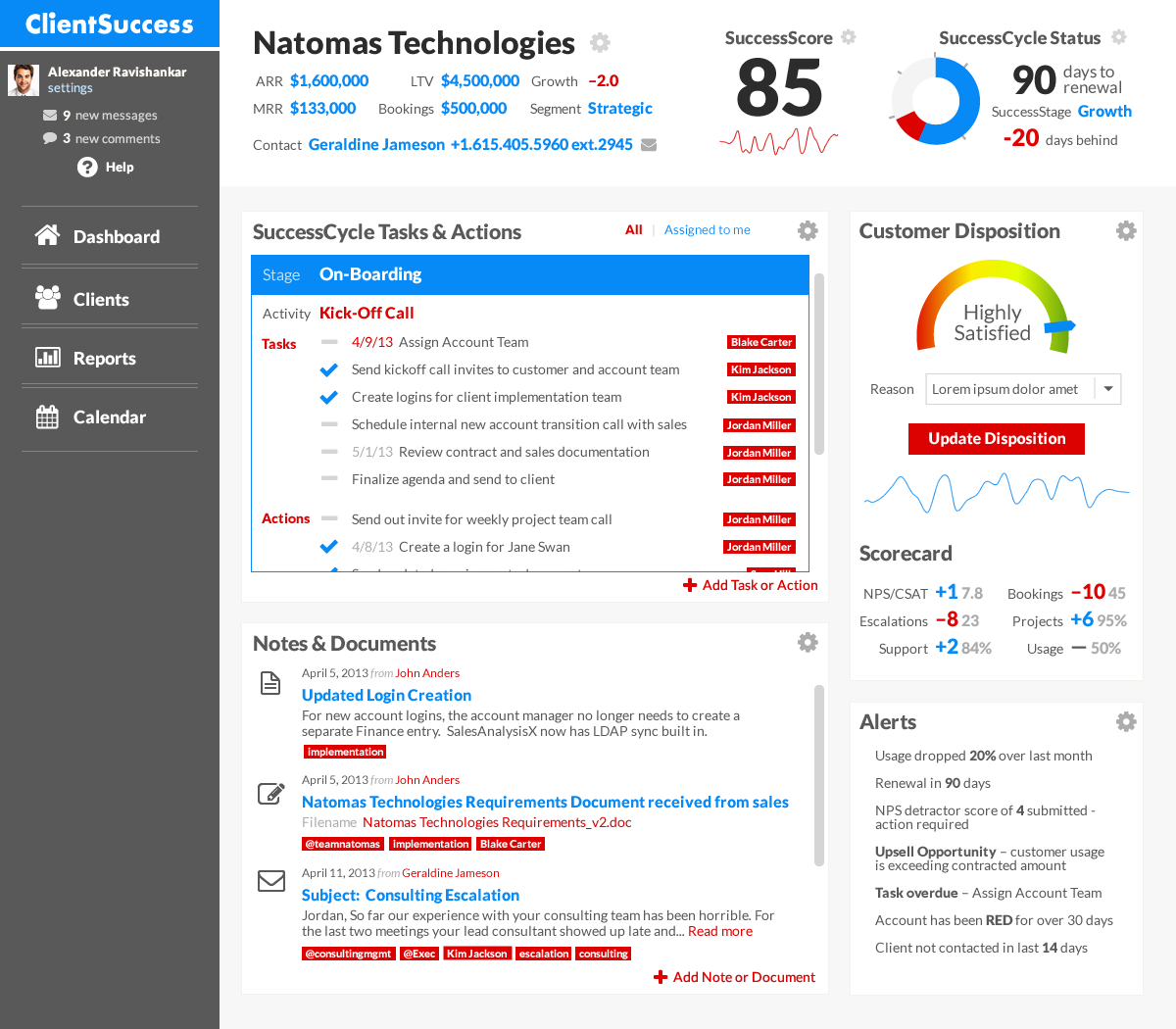The image size is (1176, 1029).
Task: Click the @teamnatomas tag
Action: (343, 844)
